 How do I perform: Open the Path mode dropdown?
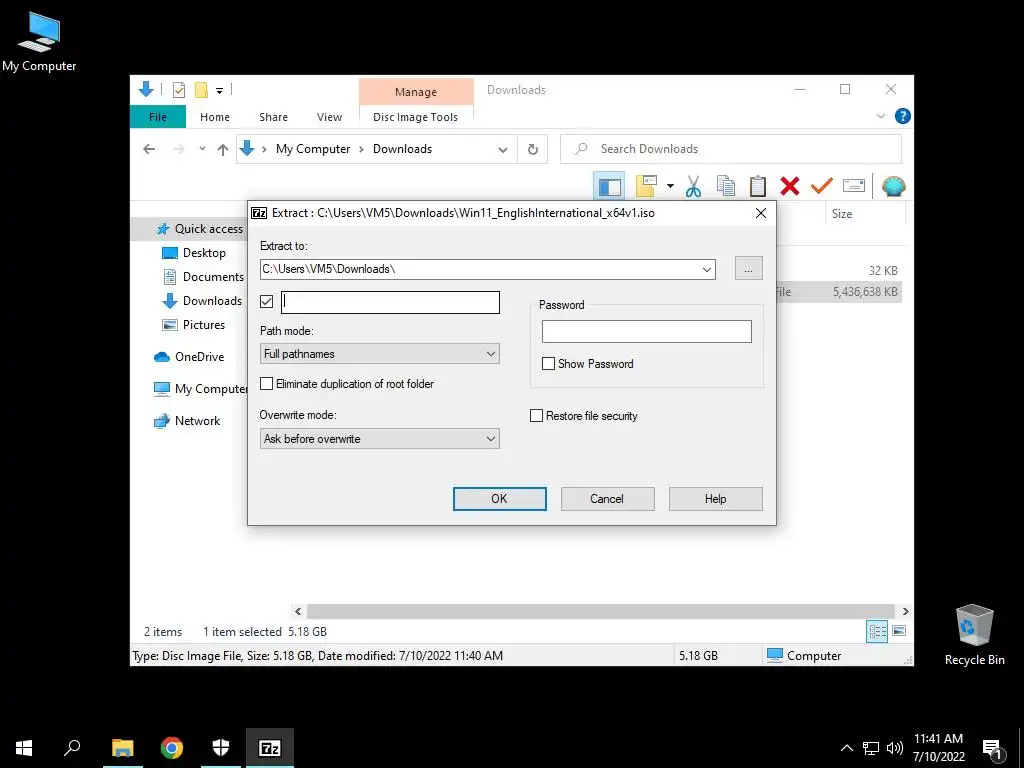[379, 354]
